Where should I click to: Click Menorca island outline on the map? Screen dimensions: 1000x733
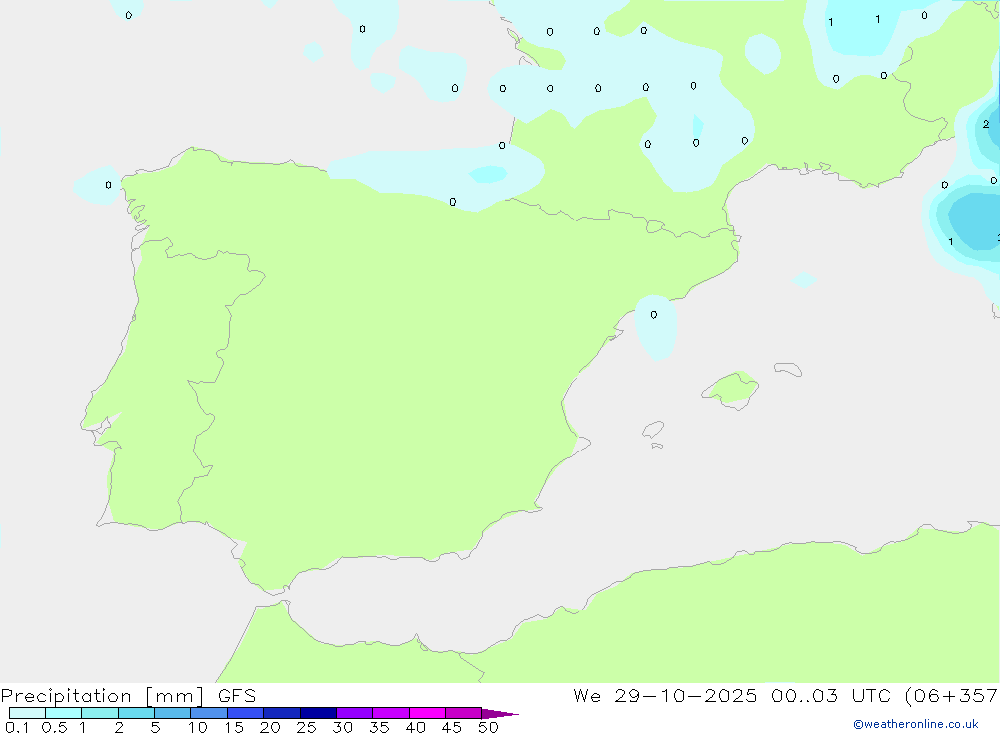(x=788, y=369)
